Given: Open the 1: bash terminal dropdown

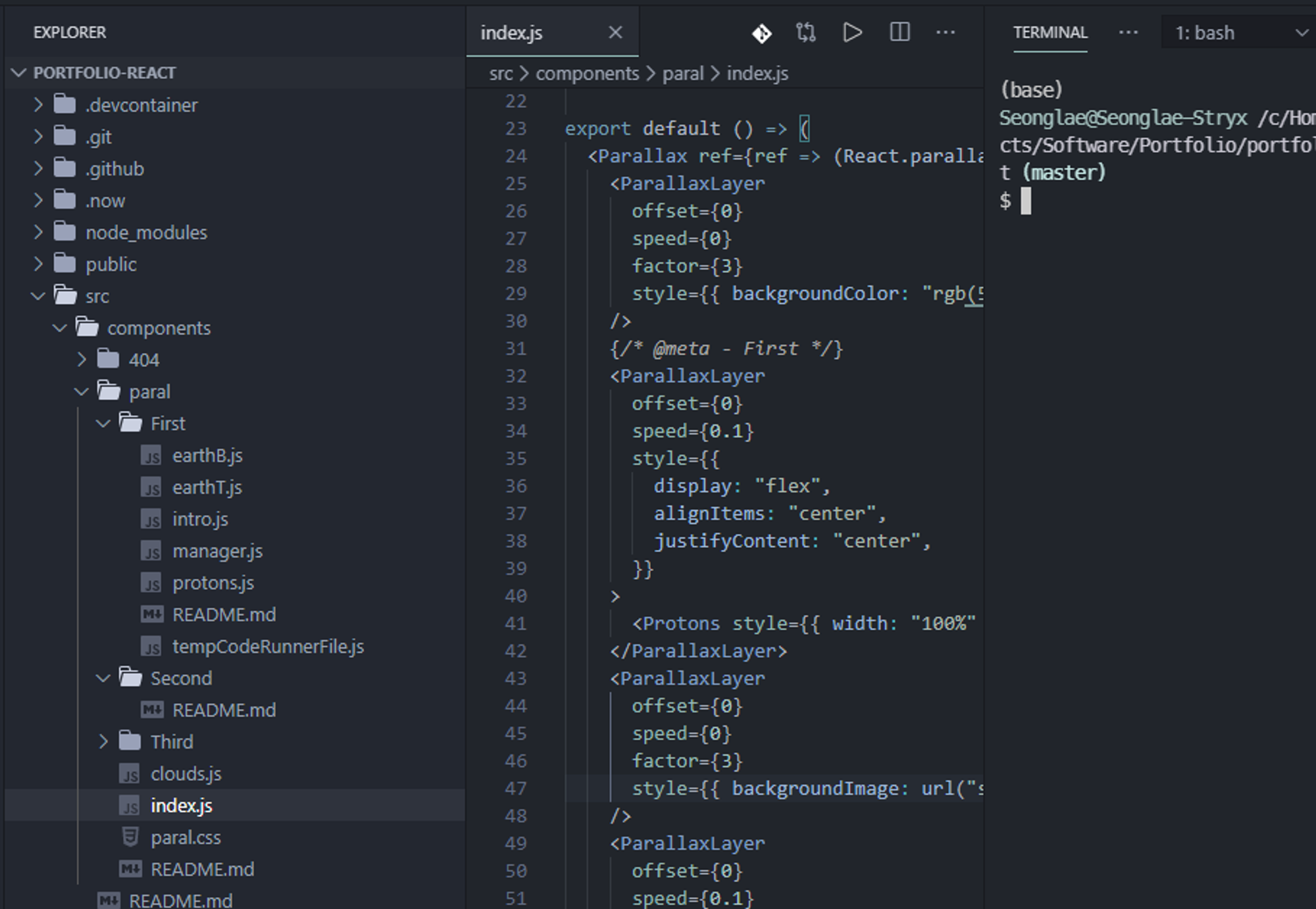Looking at the screenshot, I should pyautogui.click(x=1237, y=33).
